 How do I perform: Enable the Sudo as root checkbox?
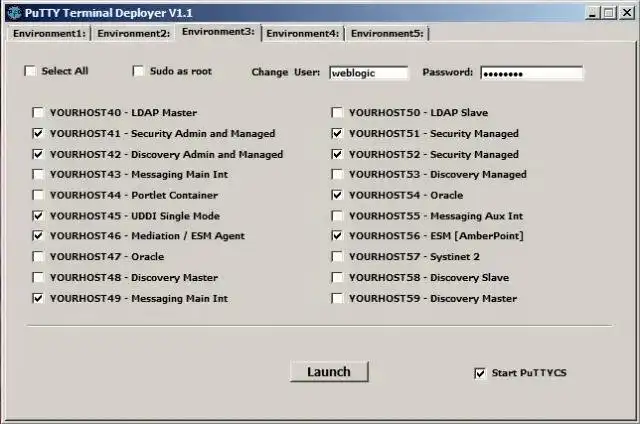[138, 71]
